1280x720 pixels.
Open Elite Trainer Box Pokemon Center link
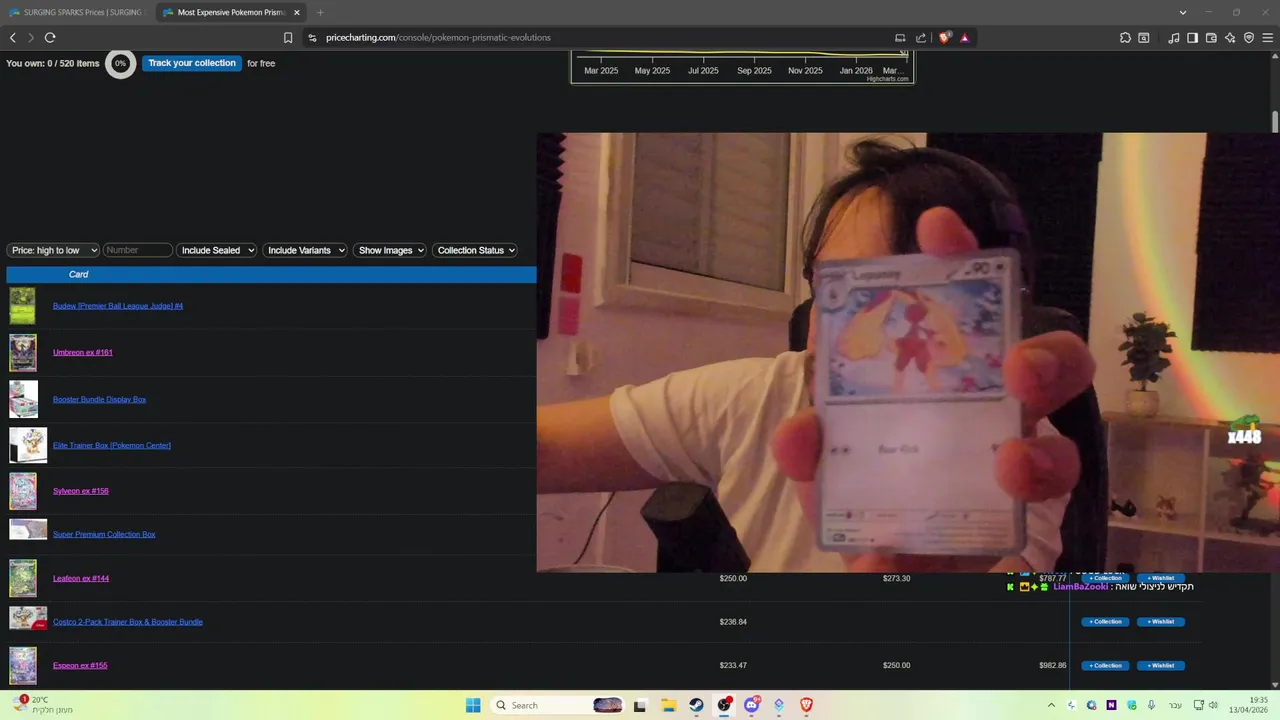click(x=112, y=445)
